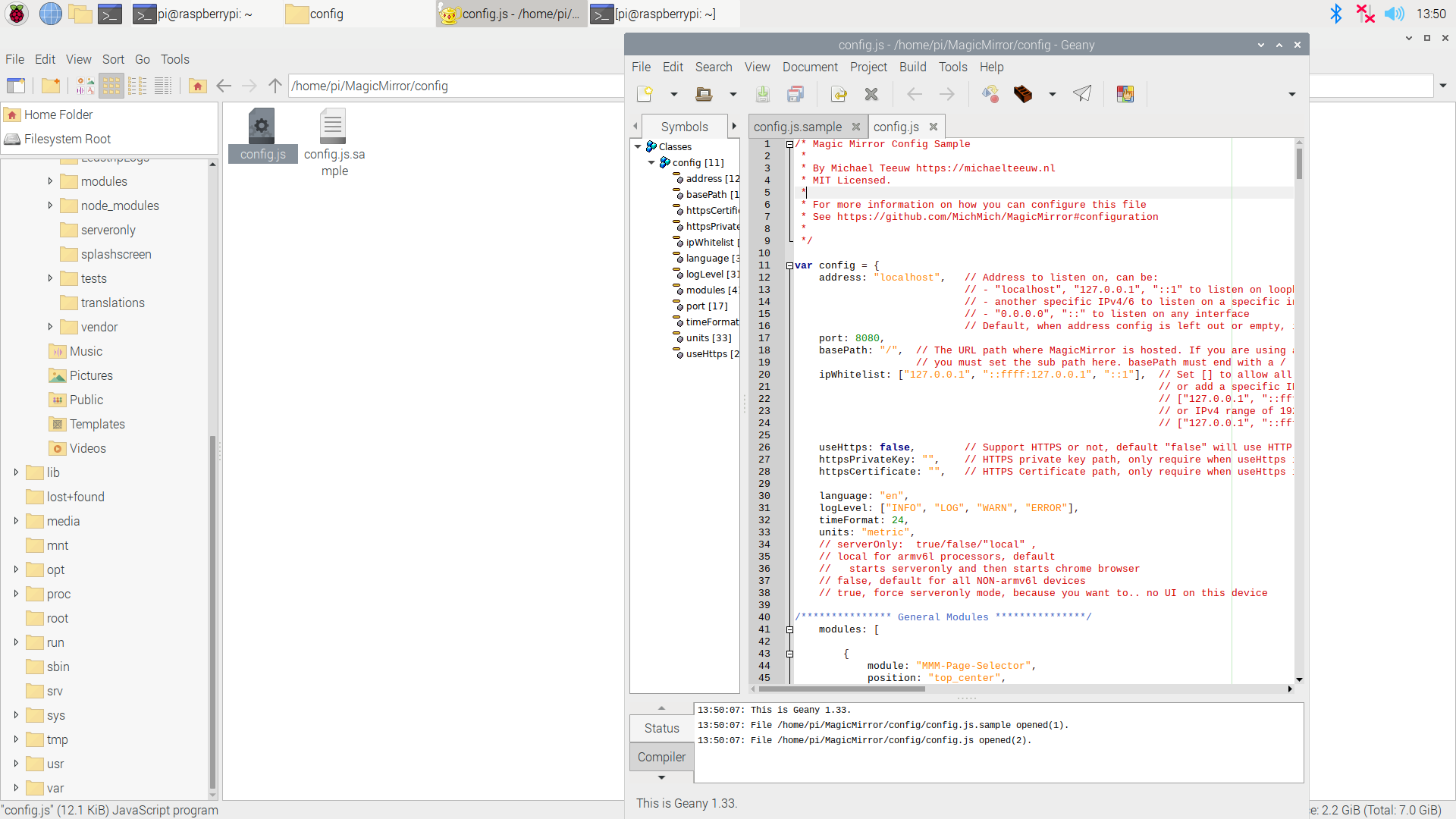The height and width of the screenshot is (819, 1456).
Task: Show next sidebar tab with right arrow
Action: (x=734, y=126)
